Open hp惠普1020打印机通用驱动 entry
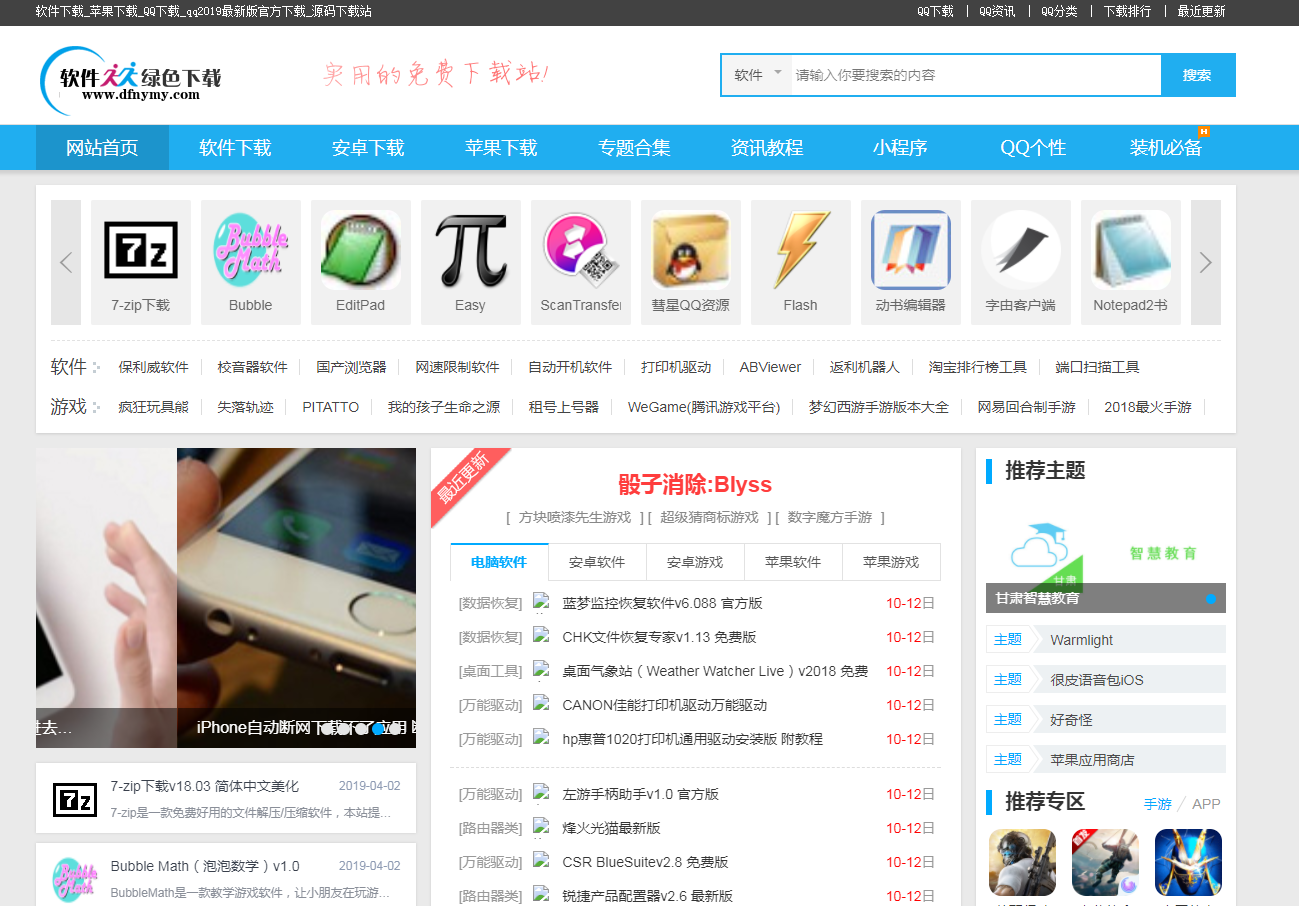The width and height of the screenshot is (1299, 906). [x=693, y=739]
